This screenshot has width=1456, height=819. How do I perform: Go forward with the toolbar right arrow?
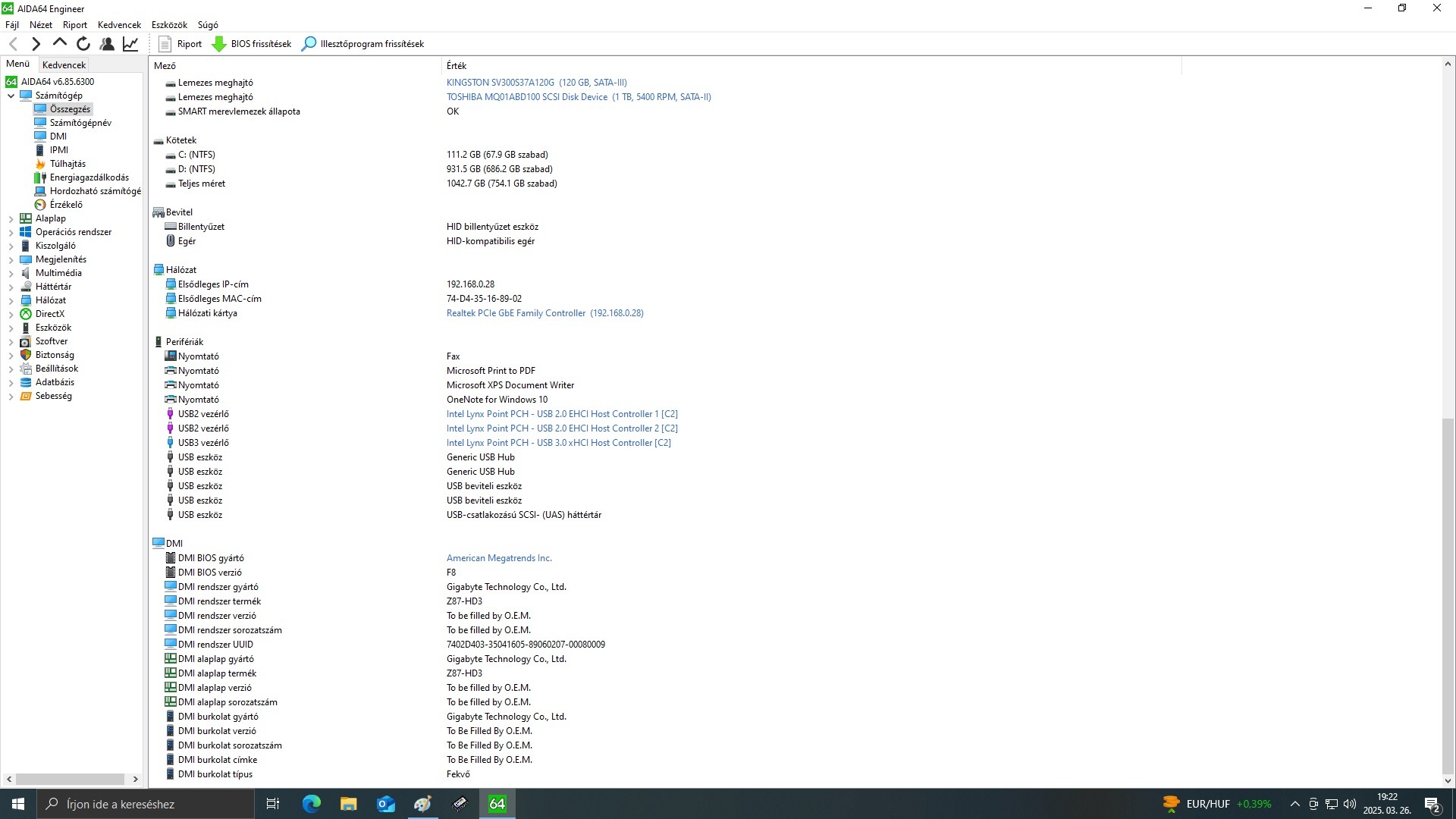(x=36, y=44)
